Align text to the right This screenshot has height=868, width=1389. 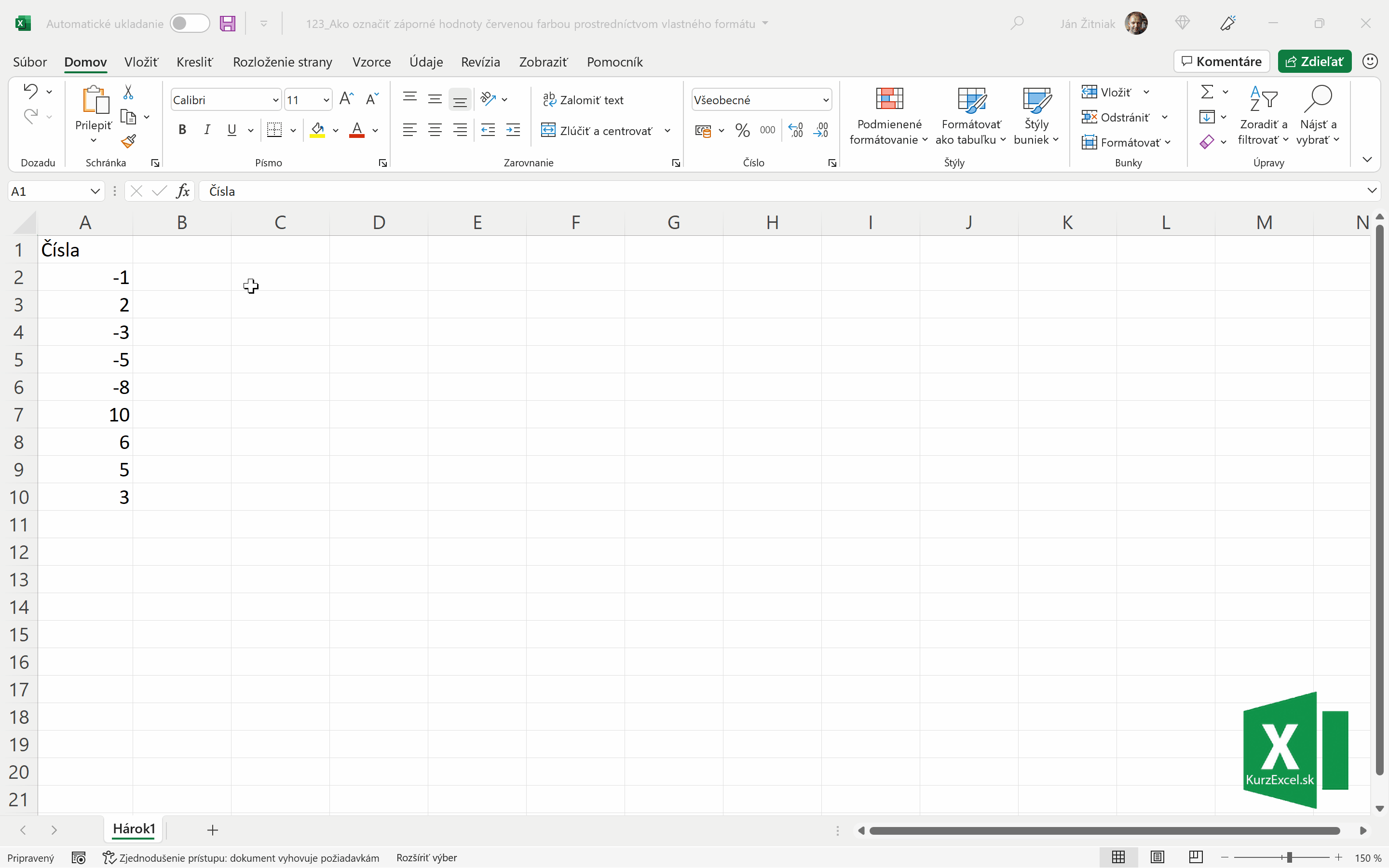pos(460,130)
